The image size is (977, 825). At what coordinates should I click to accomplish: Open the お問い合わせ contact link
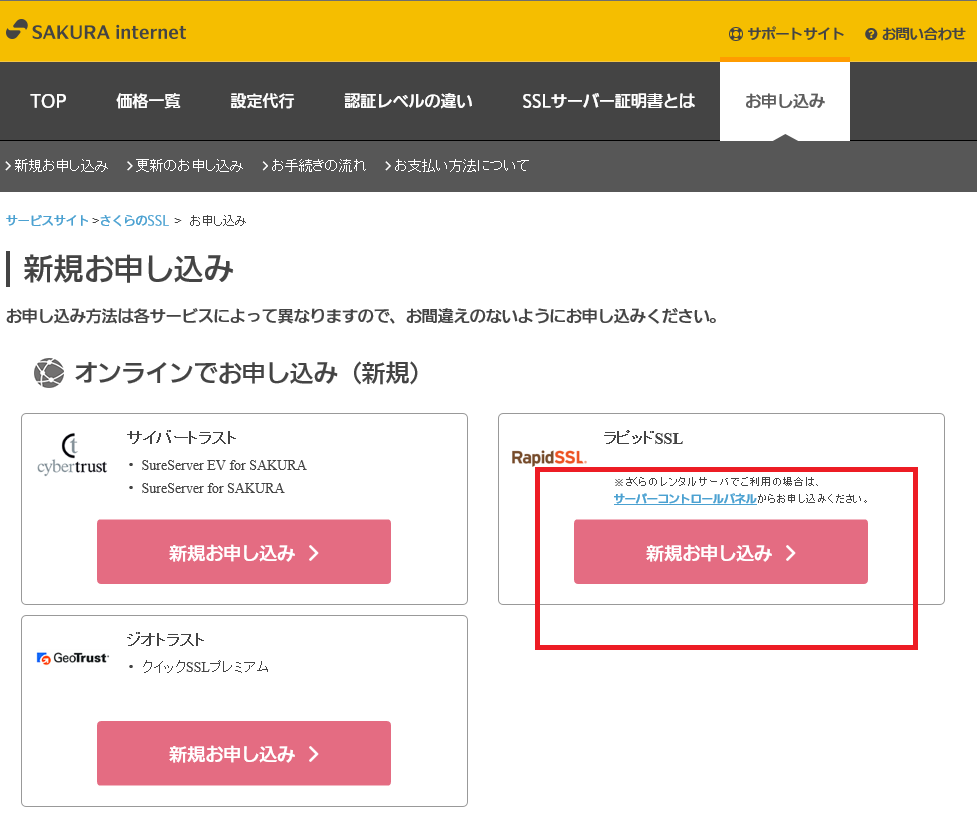[915, 34]
